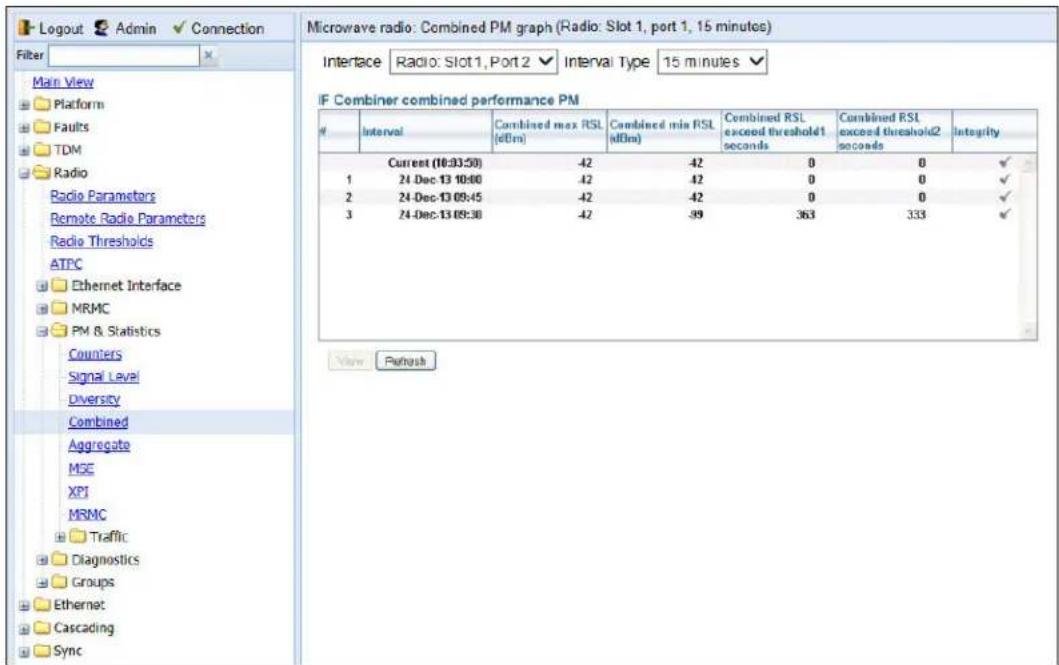The image size is (1059, 665).
Task: Click the open Radio folder icon
Action: [43, 173]
